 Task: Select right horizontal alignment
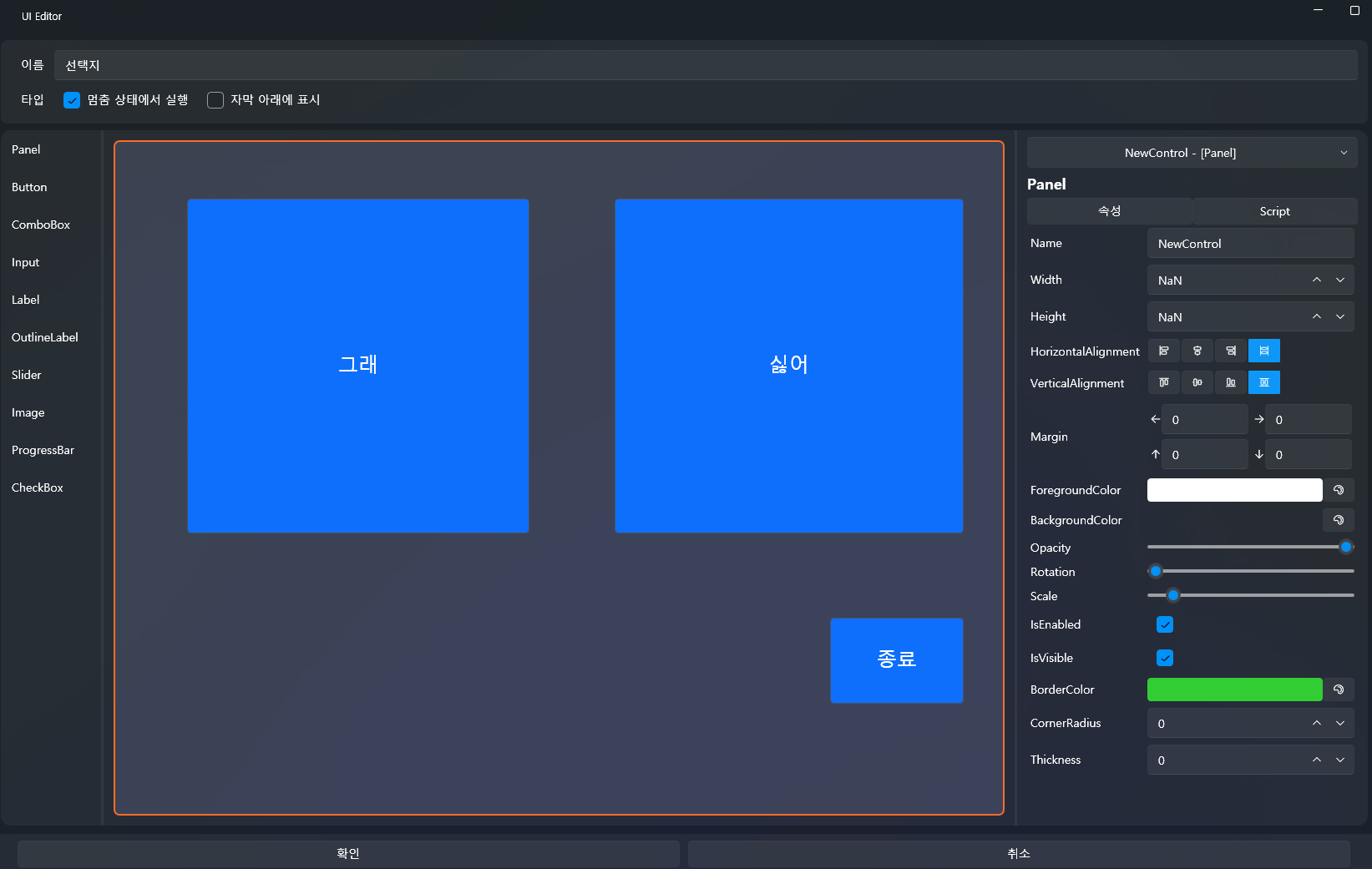pos(1231,351)
